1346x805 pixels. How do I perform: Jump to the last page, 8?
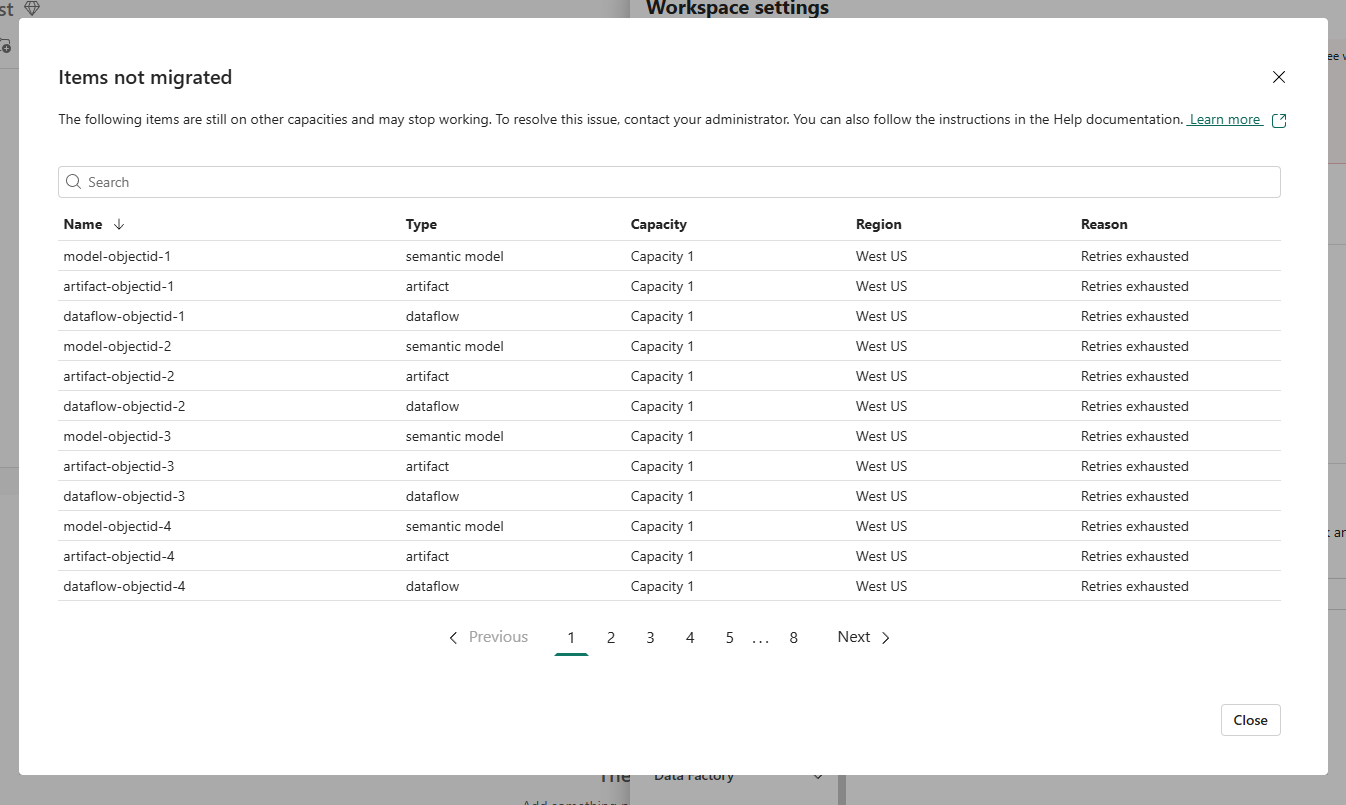794,638
